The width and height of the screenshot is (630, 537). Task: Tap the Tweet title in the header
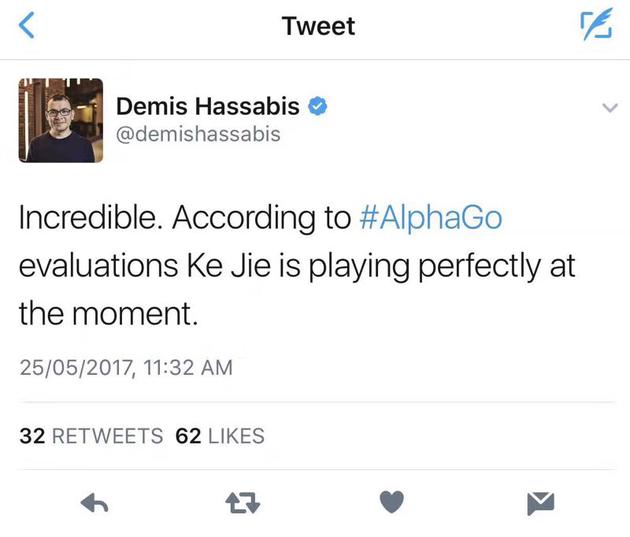point(318,27)
